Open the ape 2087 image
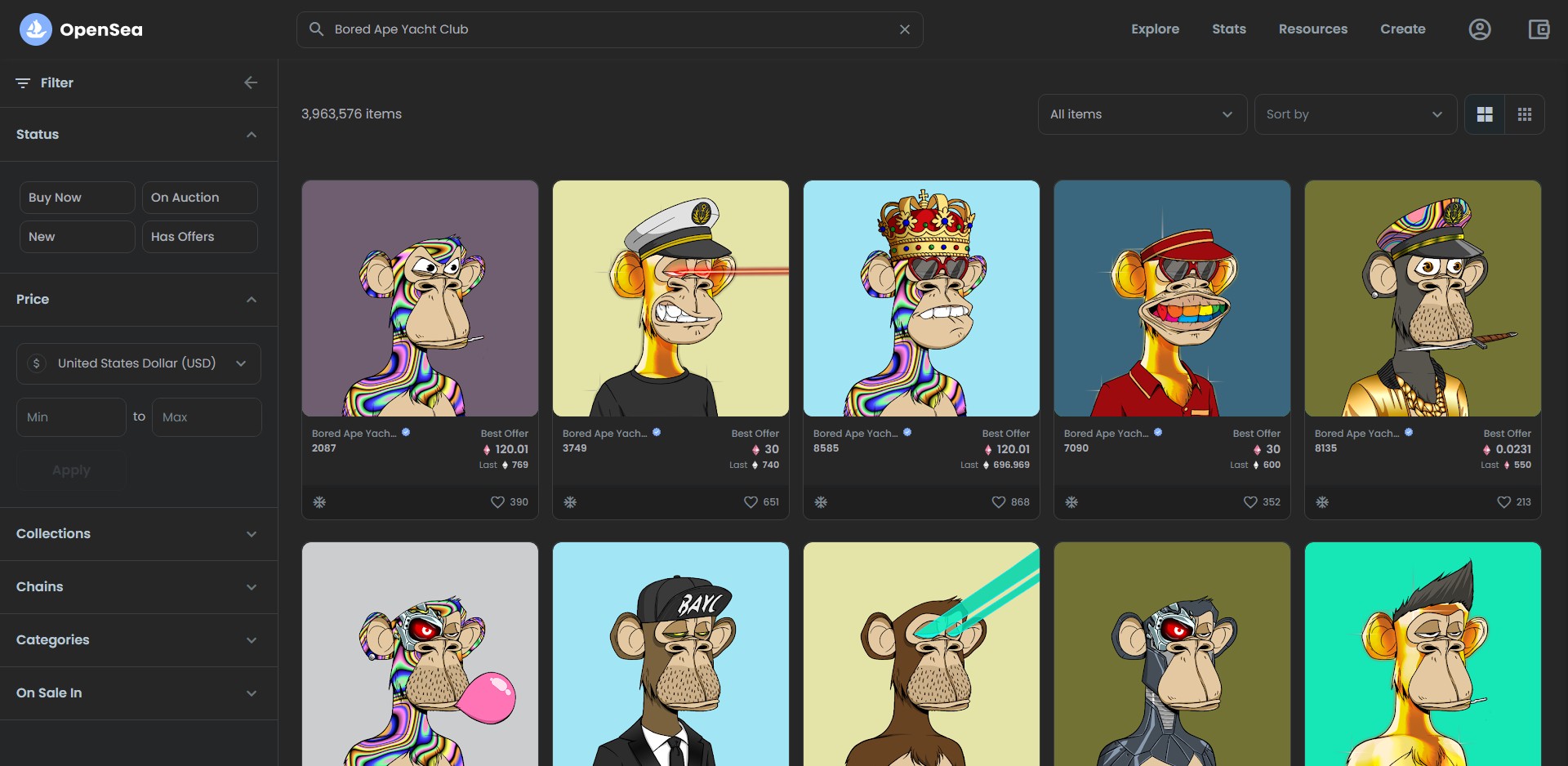Viewport: 1568px width, 766px height. tap(420, 299)
